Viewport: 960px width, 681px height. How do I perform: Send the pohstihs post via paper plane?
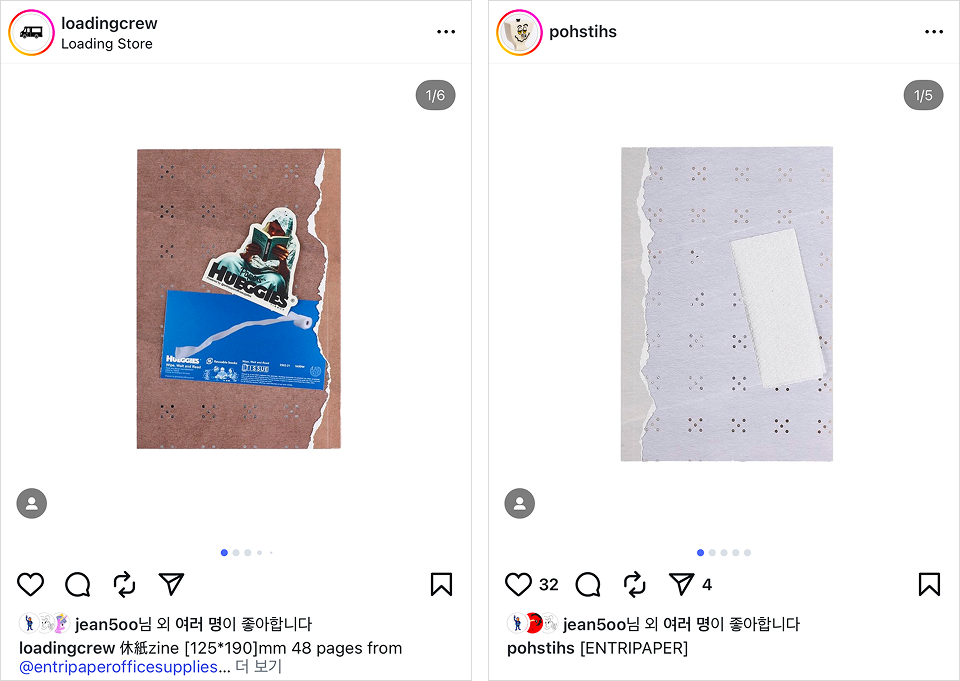681,584
